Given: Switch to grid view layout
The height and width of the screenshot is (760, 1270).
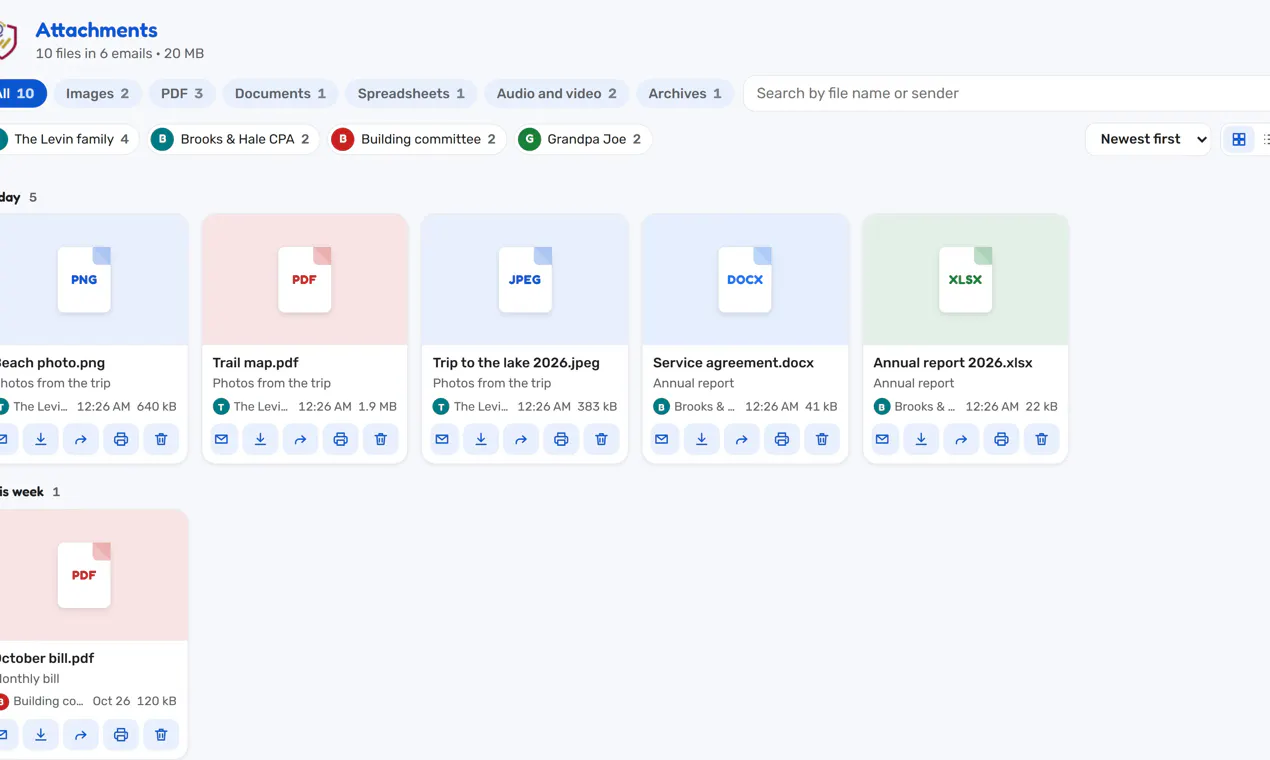Looking at the screenshot, I should 1239,139.
